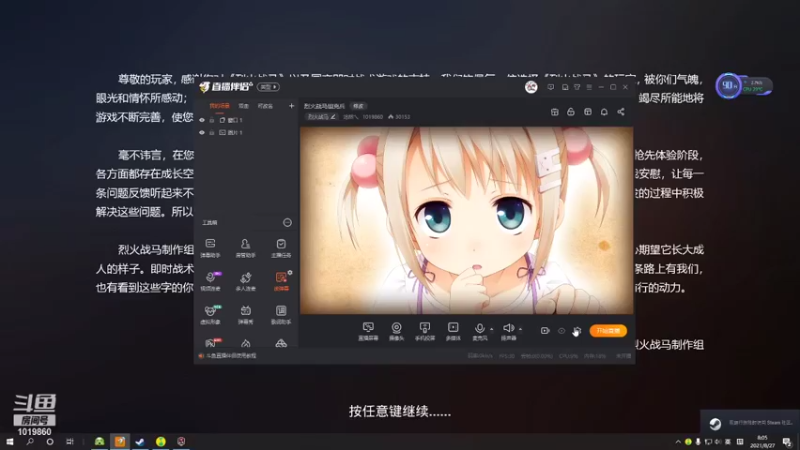The height and width of the screenshot is (450, 800).
Task: Click the share icon above the preview
Action: pos(621,112)
